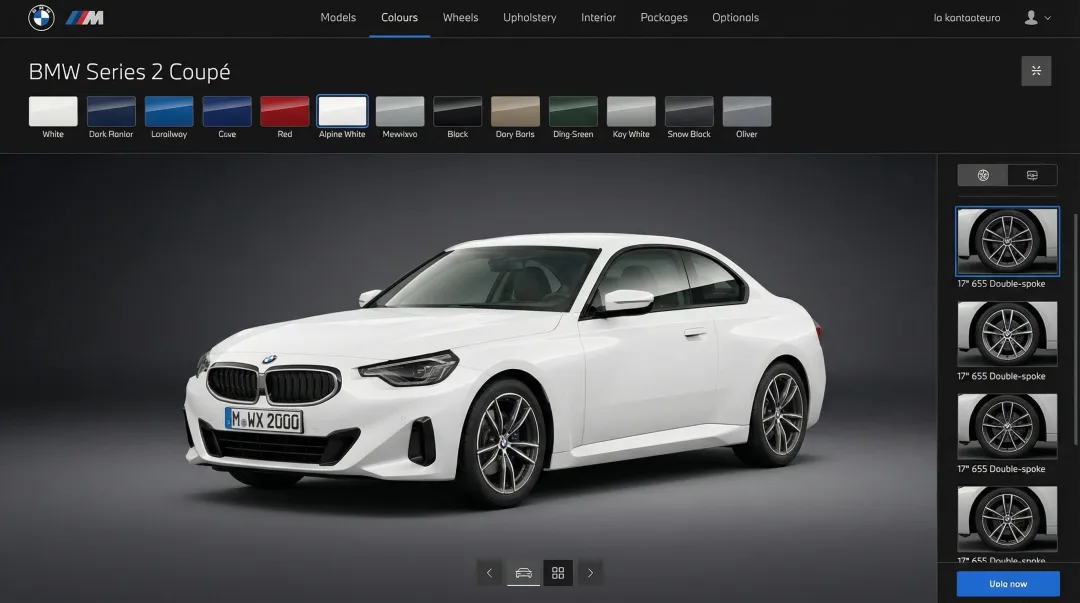Open the user account icon
The width and height of the screenshot is (1080, 603).
pyautogui.click(x=1030, y=17)
